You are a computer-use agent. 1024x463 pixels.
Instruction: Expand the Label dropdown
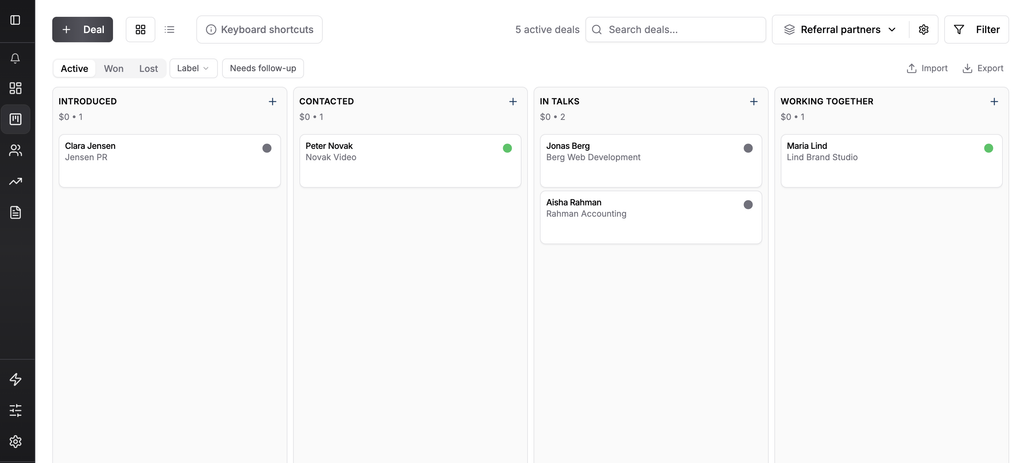(193, 68)
